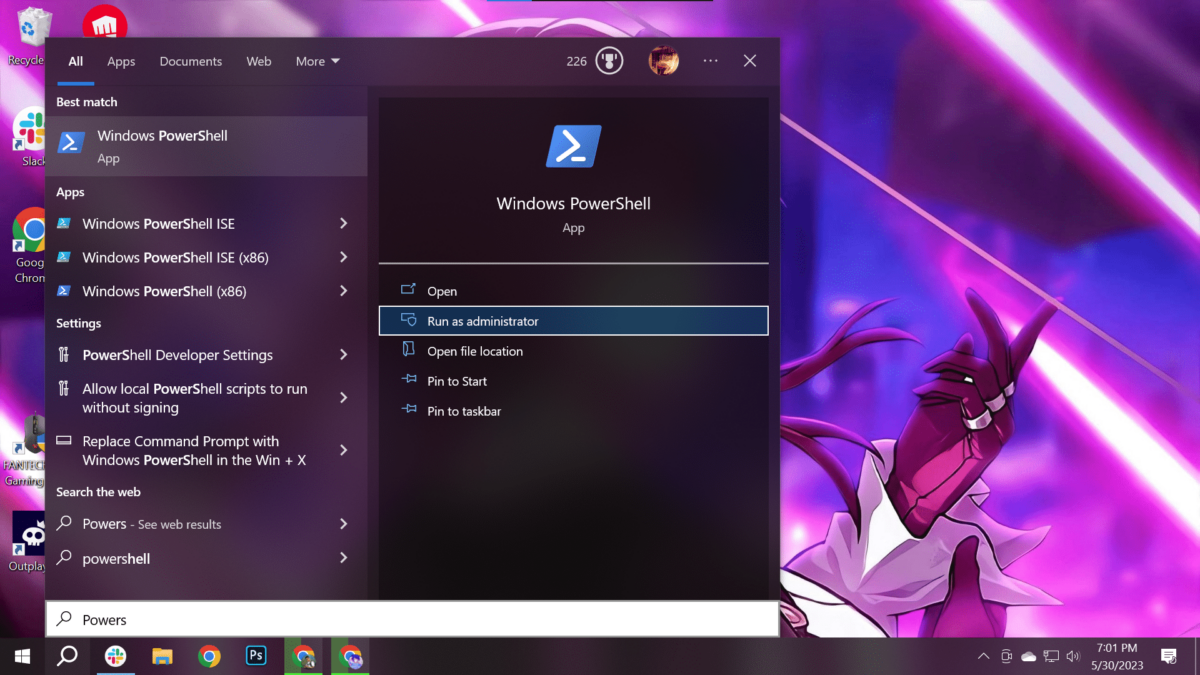Open the three-dot options menu
This screenshot has height=675, width=1200.
click(x=710, y=61)
